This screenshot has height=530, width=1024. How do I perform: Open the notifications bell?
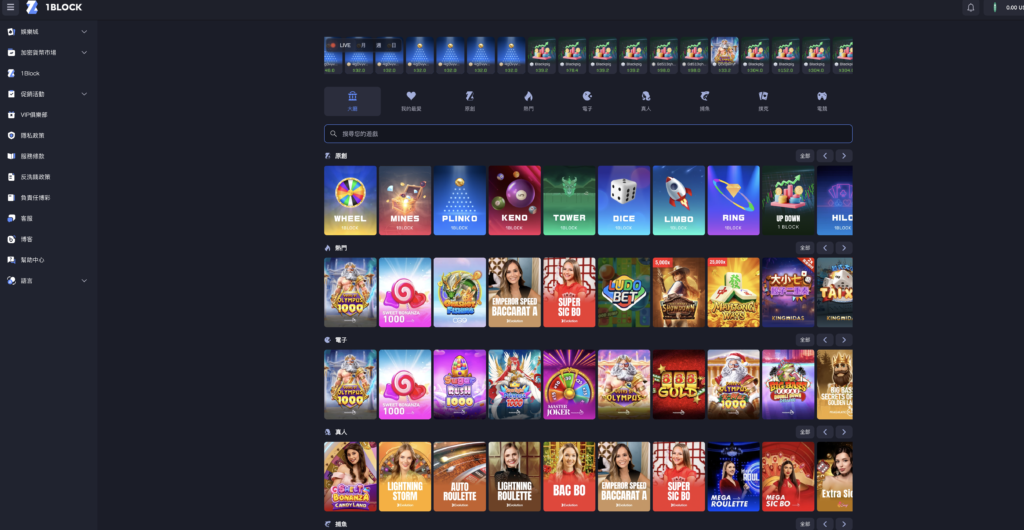click(970, 8)
